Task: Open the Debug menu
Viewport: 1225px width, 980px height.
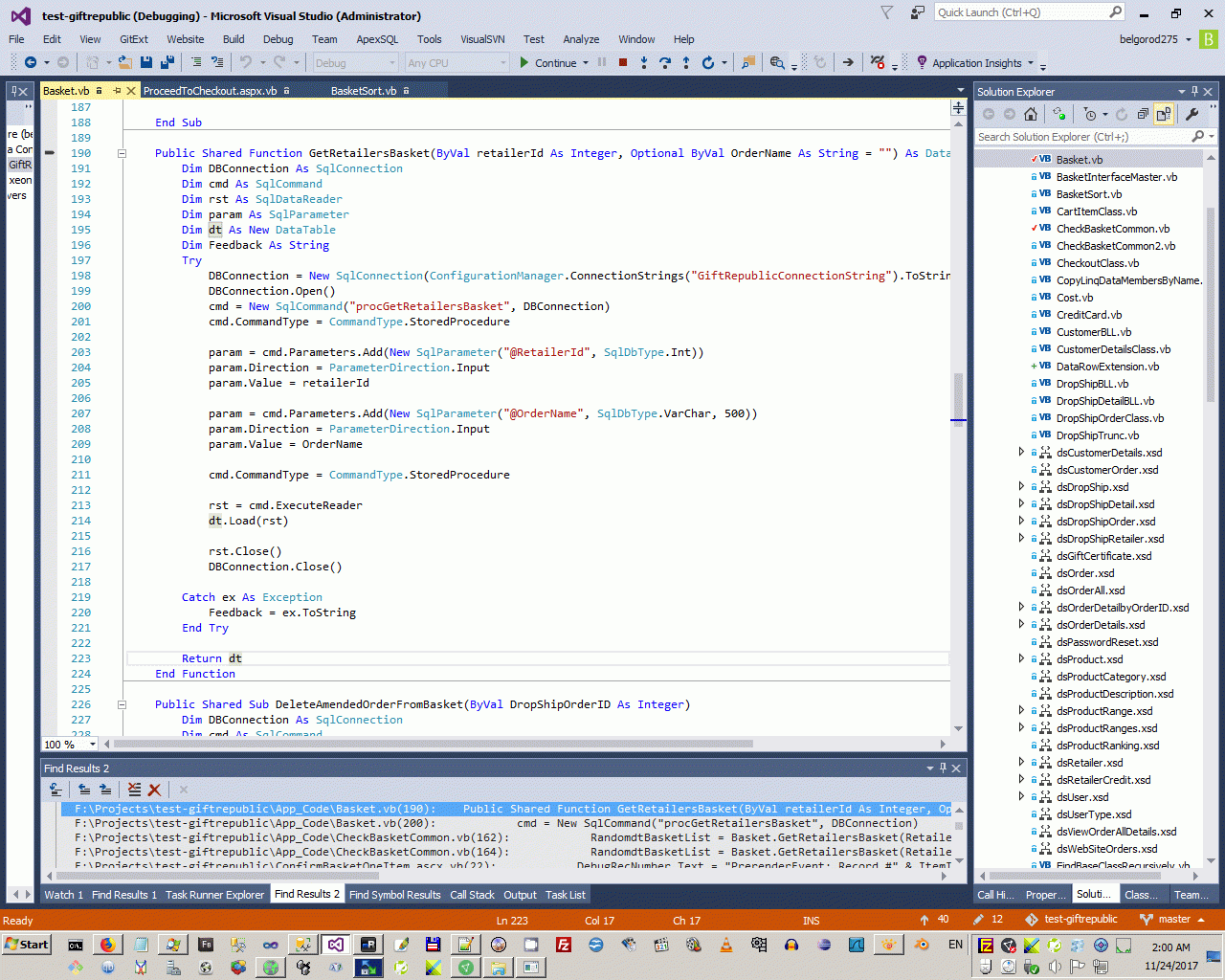Action: tap(278, 39)
